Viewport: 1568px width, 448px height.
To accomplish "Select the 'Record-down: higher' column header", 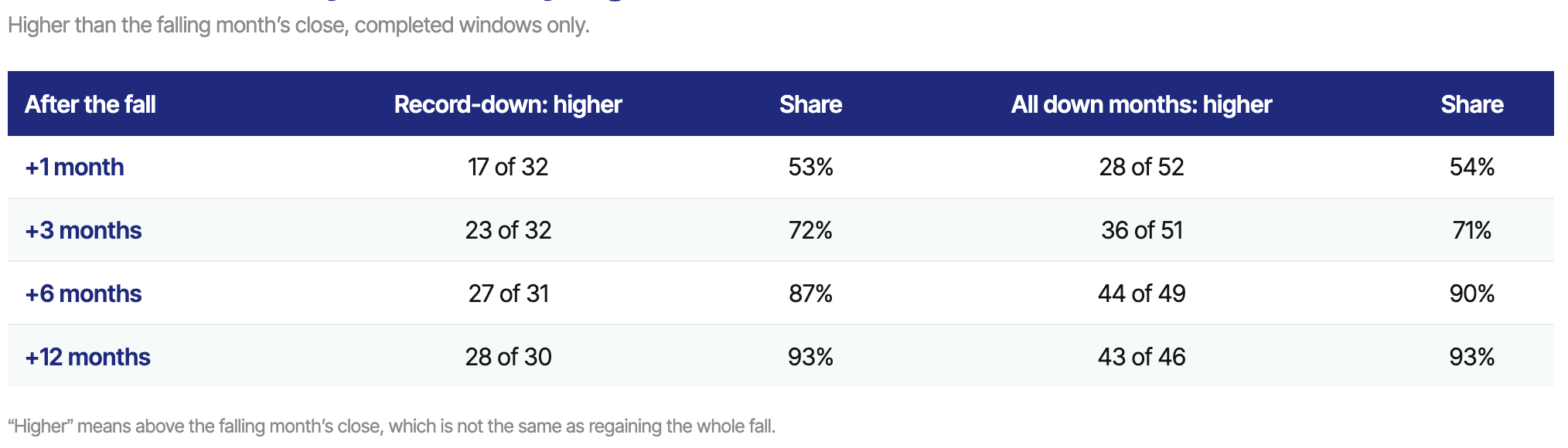I will point(508,104).
